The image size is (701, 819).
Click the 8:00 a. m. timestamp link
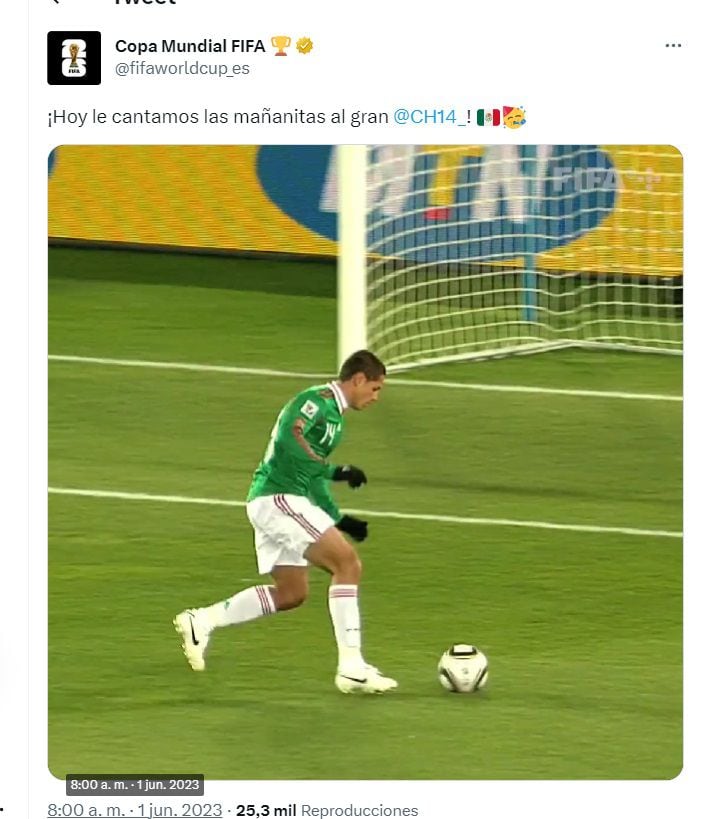tap(135, 810)
